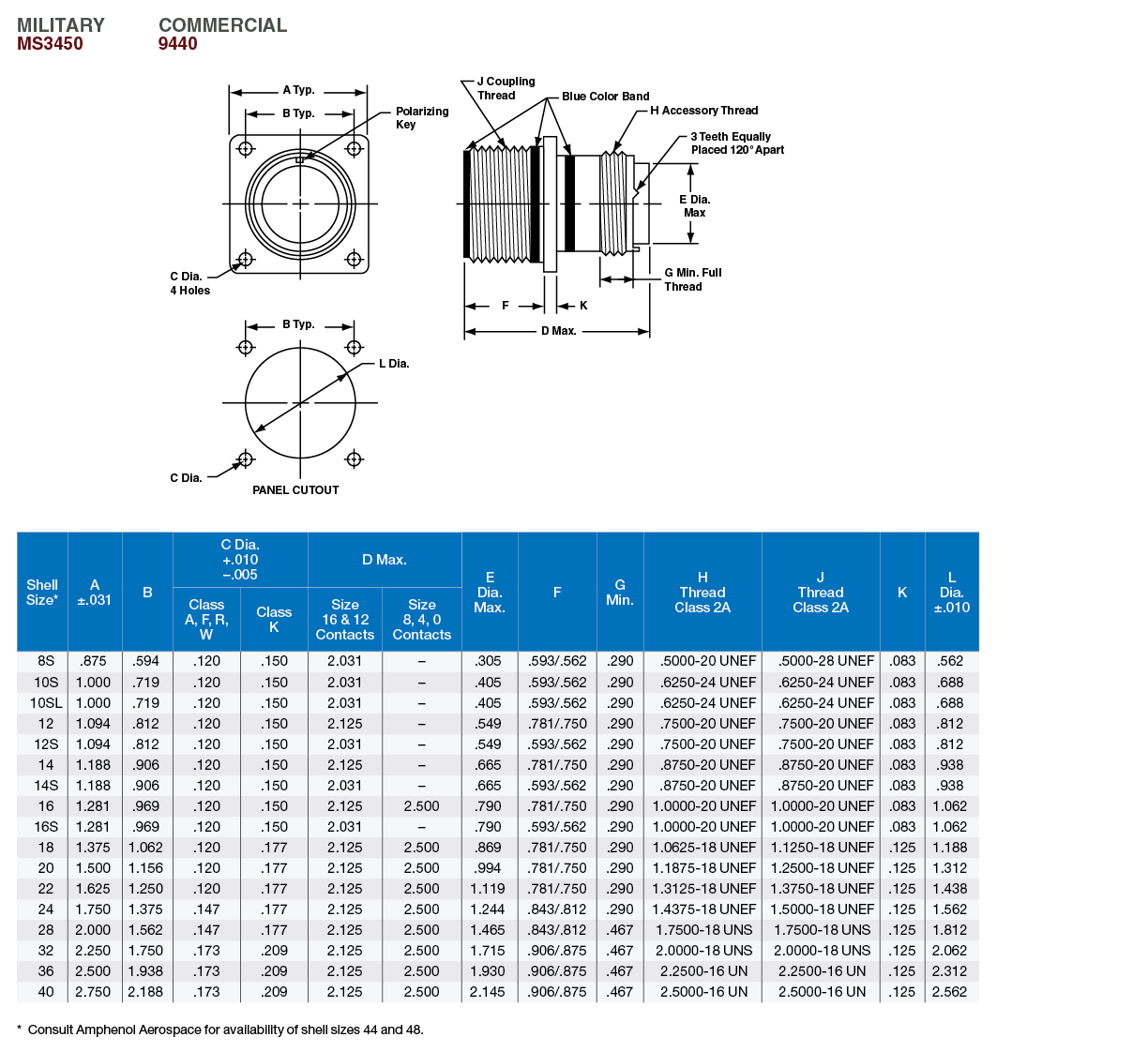Click the C Dia. 4 Holes label
The height and width of the screenshot is (1052, 1148).
pos(189,283)
